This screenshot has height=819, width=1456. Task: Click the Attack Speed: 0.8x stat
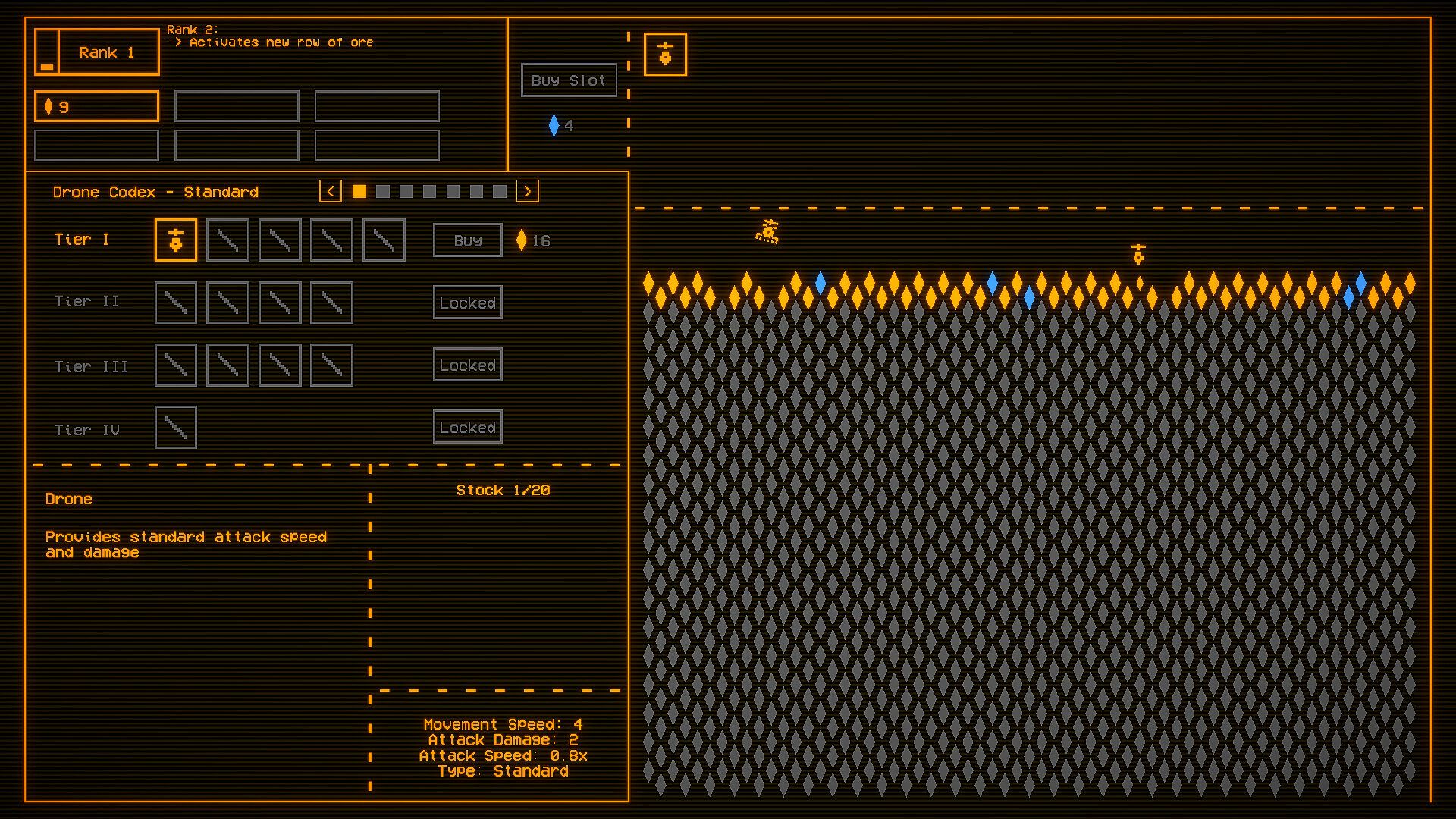[x=504, y=755]
